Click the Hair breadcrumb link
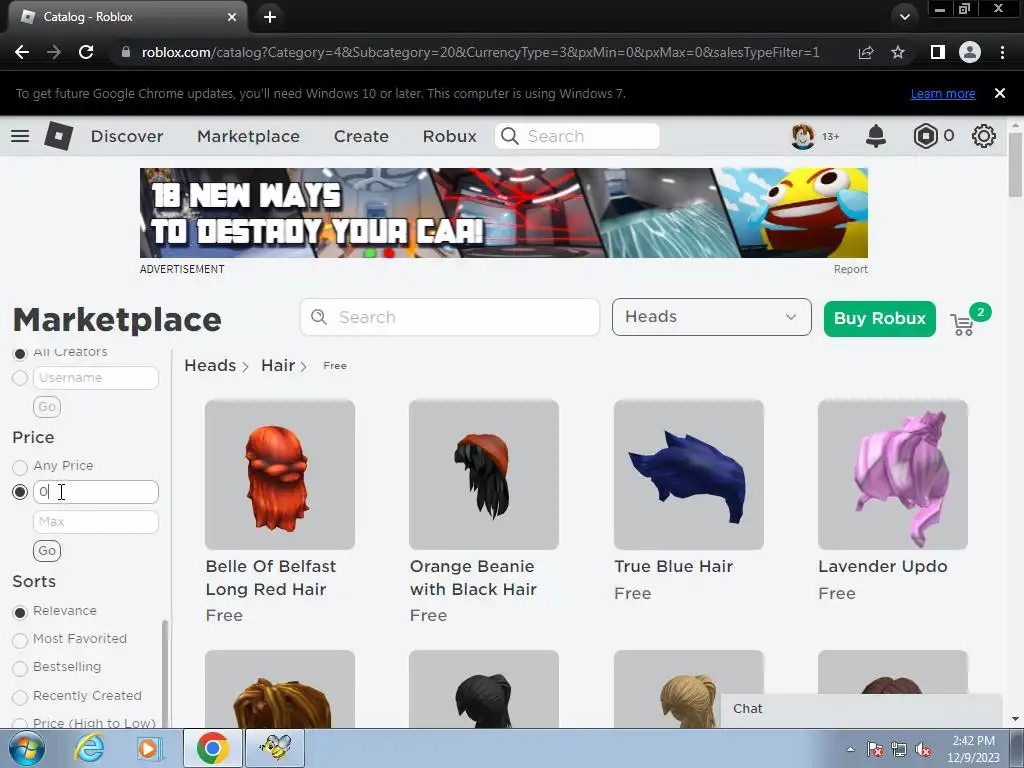Viewport: 1024px width, 768px height. [278, 365]
